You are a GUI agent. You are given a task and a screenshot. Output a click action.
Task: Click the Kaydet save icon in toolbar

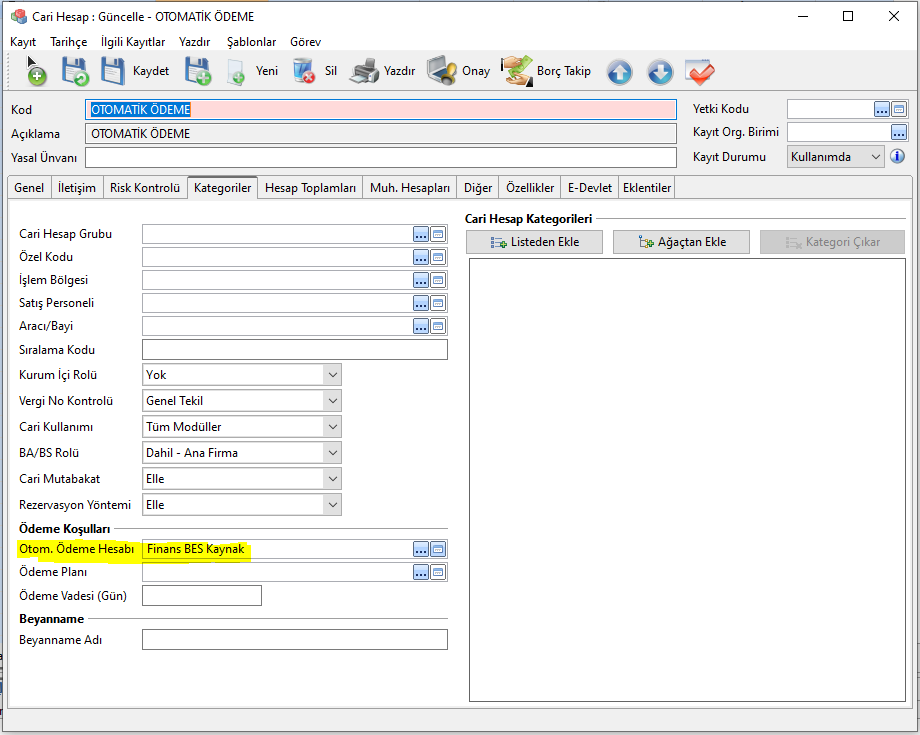[x=114, y=71]
